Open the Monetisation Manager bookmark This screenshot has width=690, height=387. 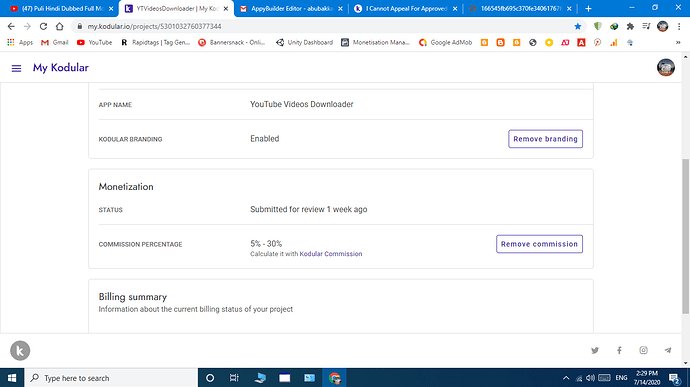click(x=375, y=43)
